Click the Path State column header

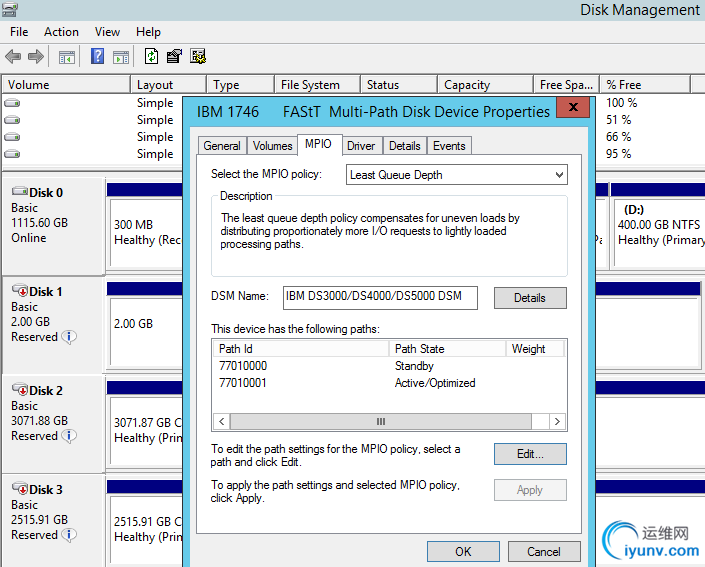point(448,349)
